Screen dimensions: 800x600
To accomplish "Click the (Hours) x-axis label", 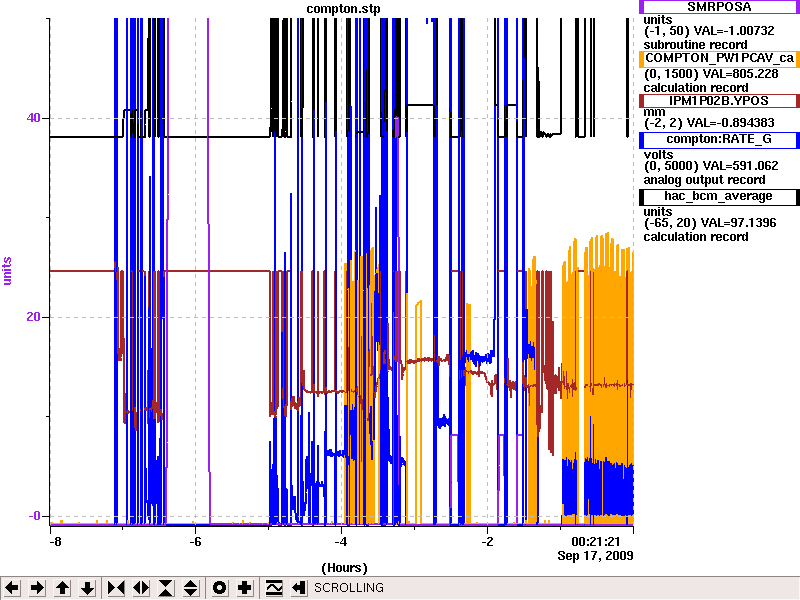I will coord(344,568).
